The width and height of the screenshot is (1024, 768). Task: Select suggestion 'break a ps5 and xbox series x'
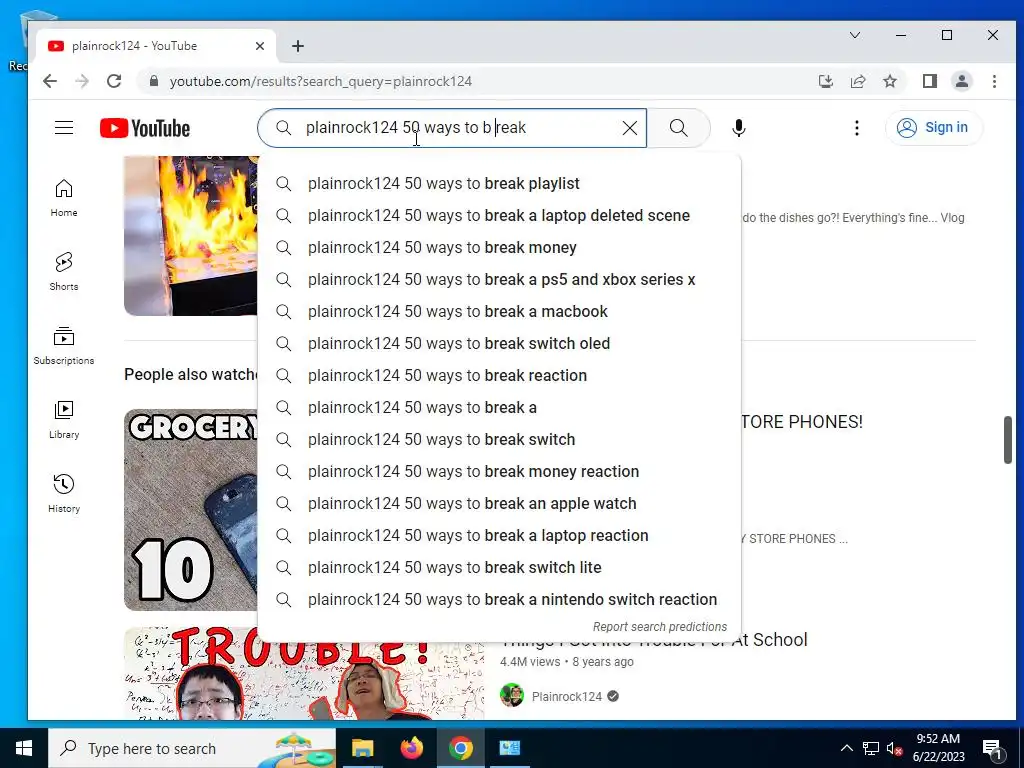[x=500, y=280]
